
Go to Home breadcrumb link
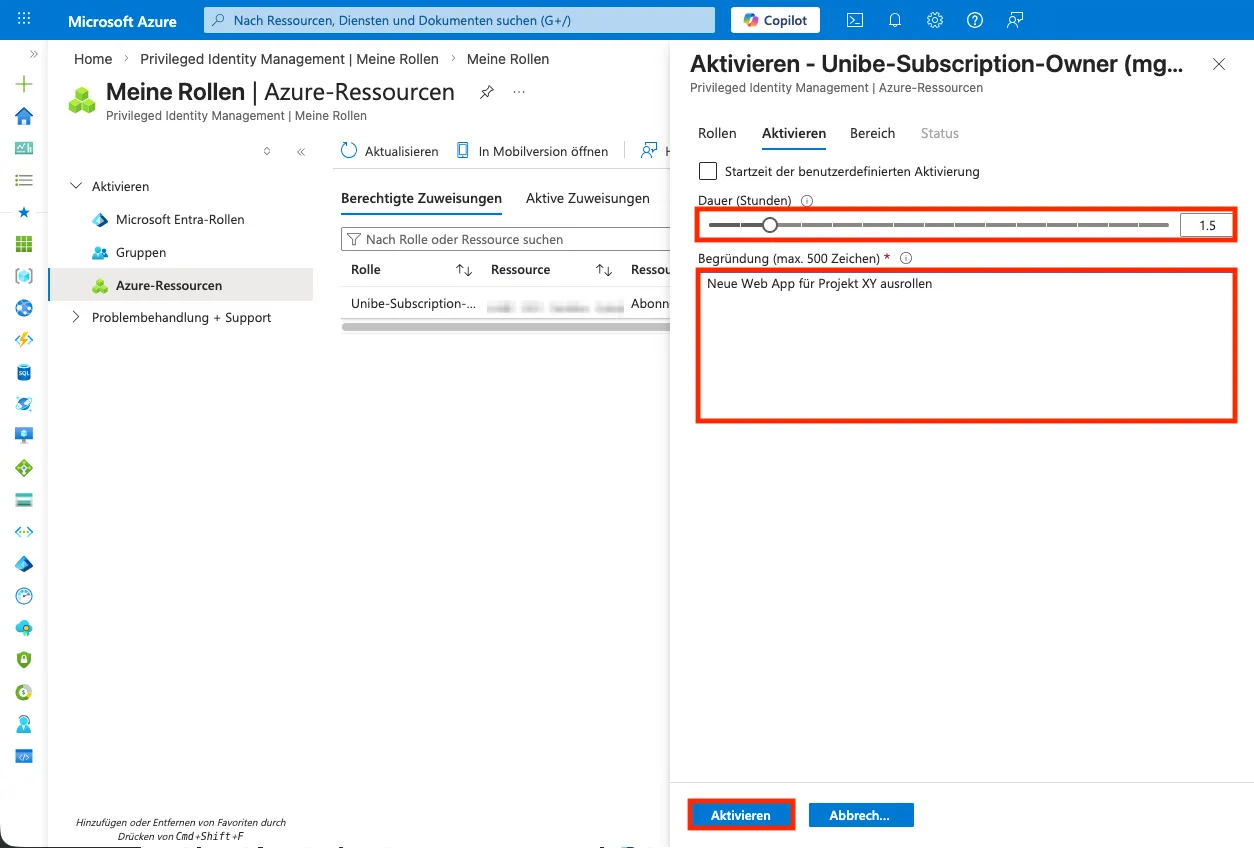pos(93,59)
